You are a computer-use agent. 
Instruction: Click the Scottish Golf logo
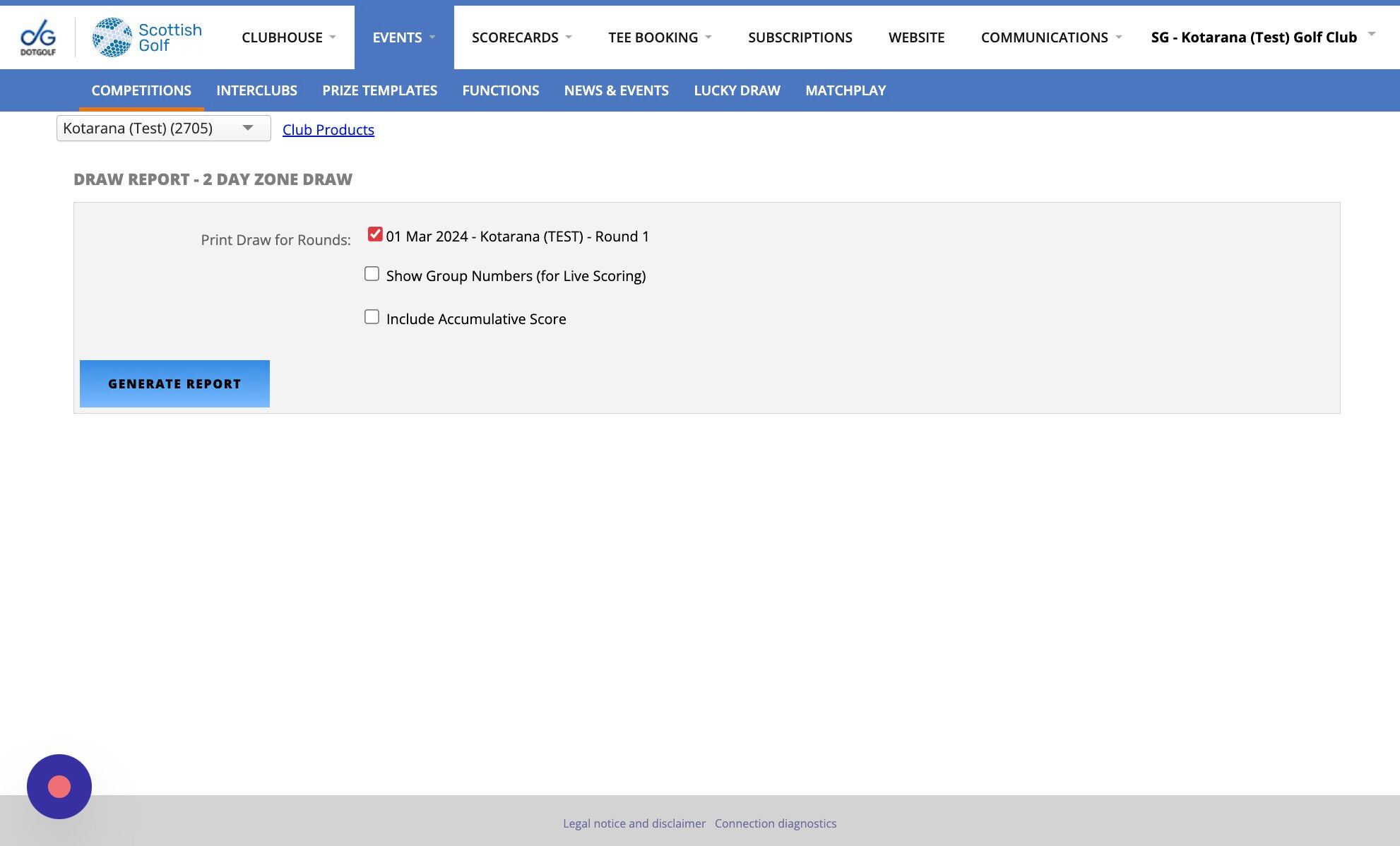[x=147, y=37]
